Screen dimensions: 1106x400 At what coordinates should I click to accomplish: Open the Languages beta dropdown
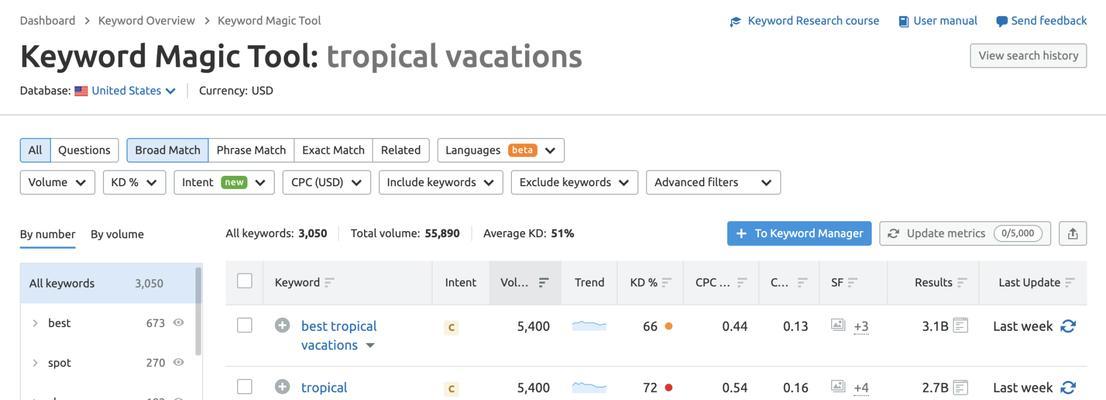coord(501,150)
